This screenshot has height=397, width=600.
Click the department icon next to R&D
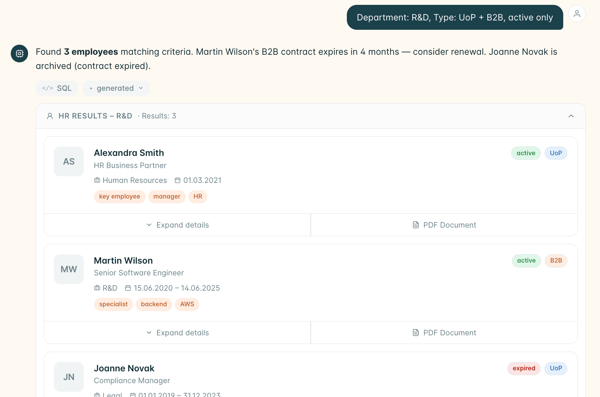click(97, 288)
